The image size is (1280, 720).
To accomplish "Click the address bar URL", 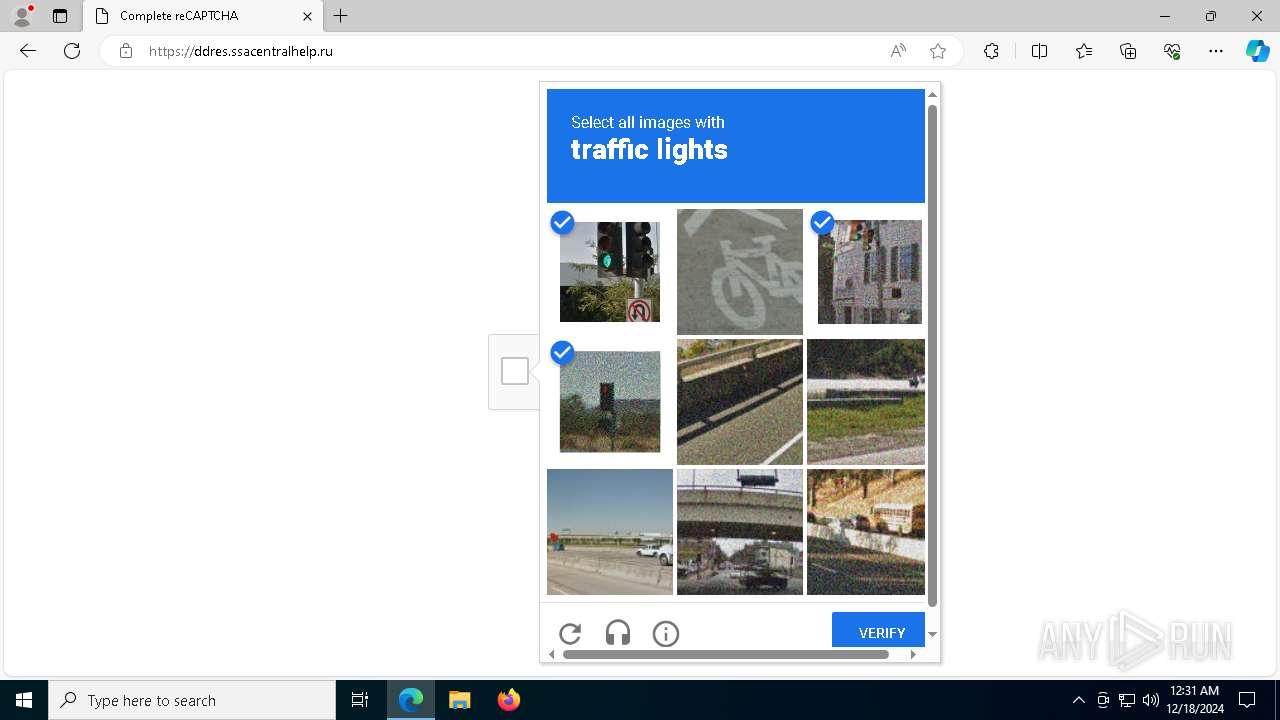I will 241,51.
